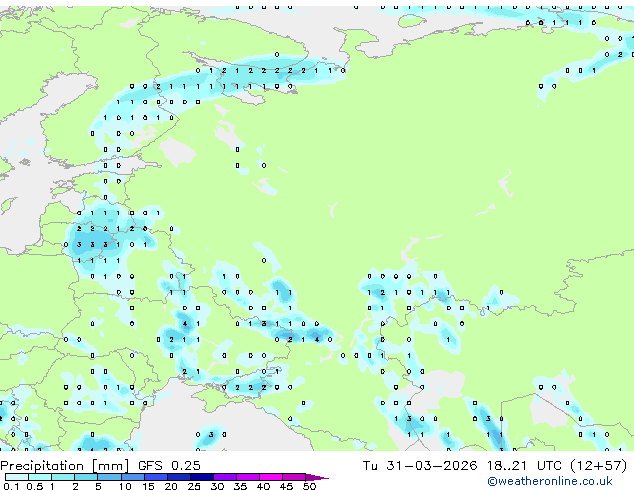Click the date 'Tu 31-03-2026' text
Screen dimensions: 634x490
[420, 466]
